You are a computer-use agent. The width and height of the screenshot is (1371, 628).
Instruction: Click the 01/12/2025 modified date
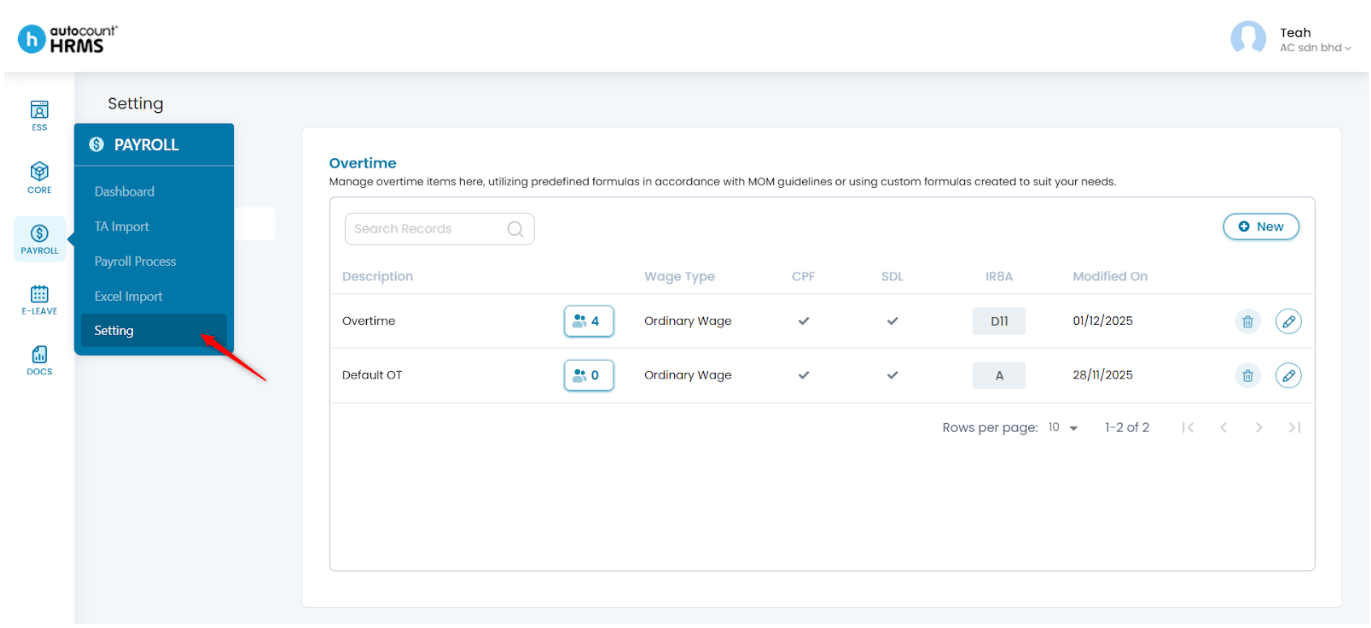coord(1103,321)
